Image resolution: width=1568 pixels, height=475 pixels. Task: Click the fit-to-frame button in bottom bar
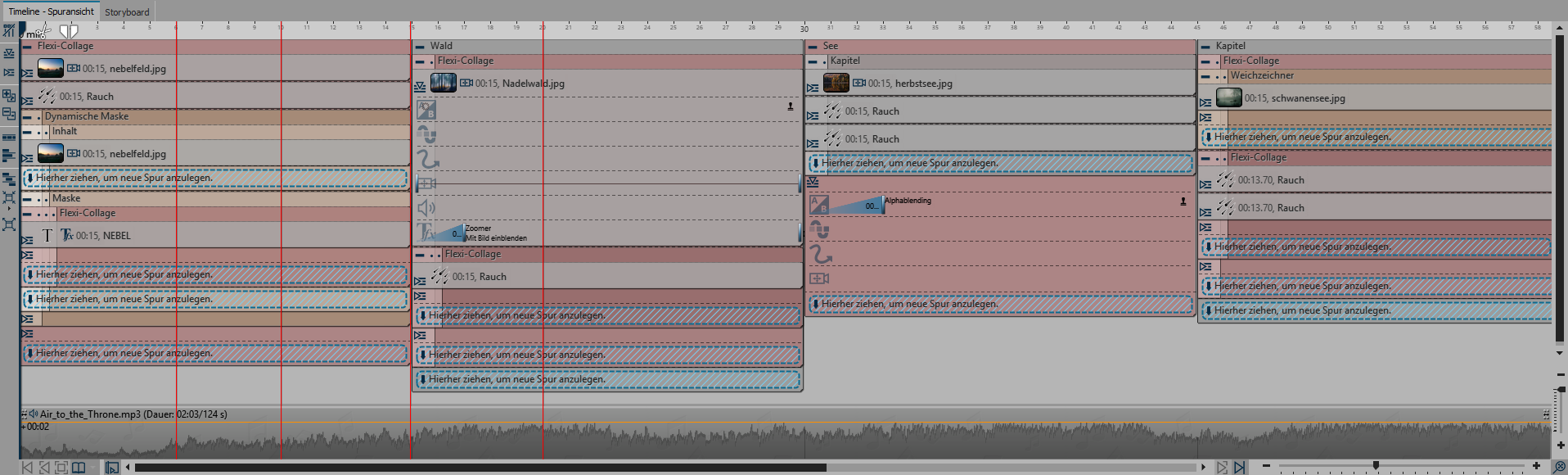click(61, 468)
